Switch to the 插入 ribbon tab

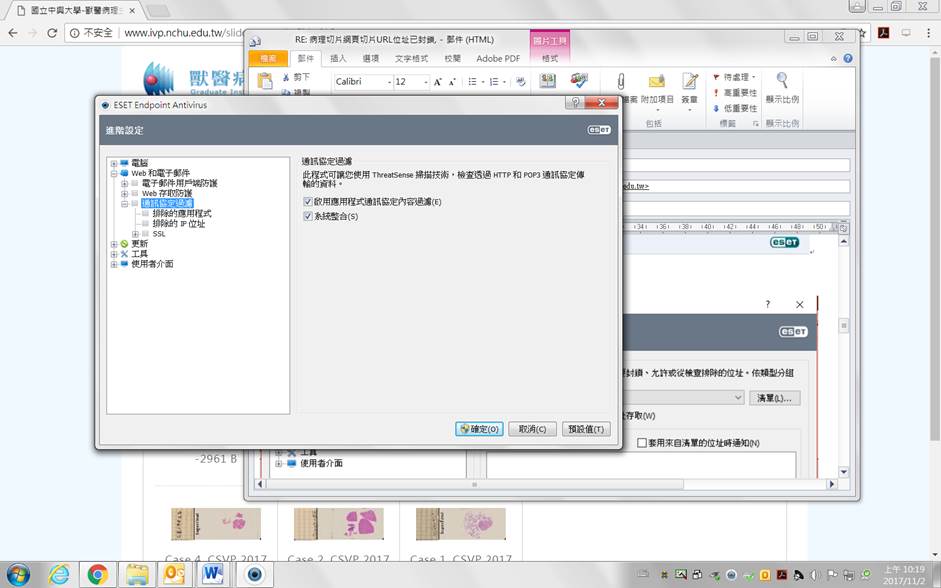pyautogui.click(x=338, y=59)
